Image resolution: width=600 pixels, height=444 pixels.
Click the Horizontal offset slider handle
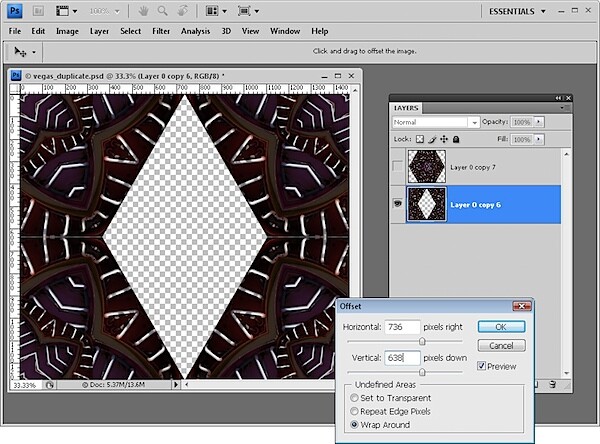(422, 341)
